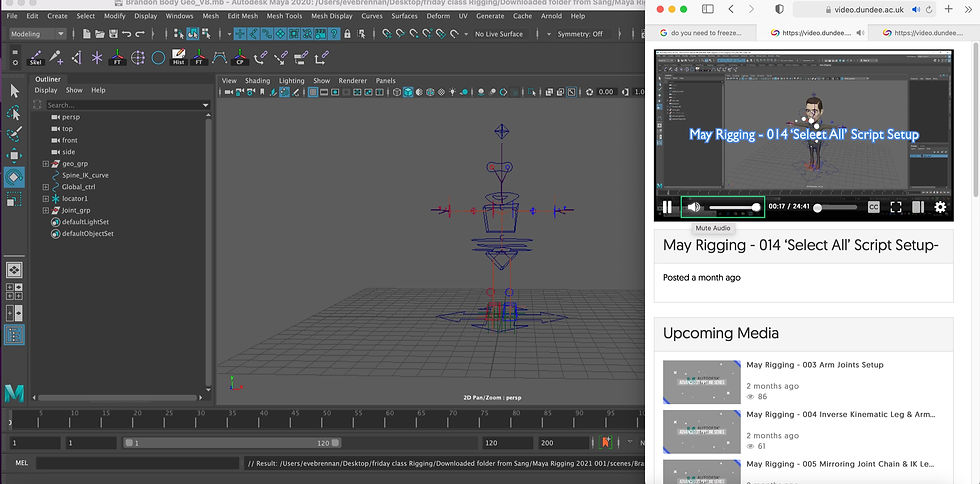The image size is (980, 484).
Task: Open video player settings gear
Action: click(939, 207)
